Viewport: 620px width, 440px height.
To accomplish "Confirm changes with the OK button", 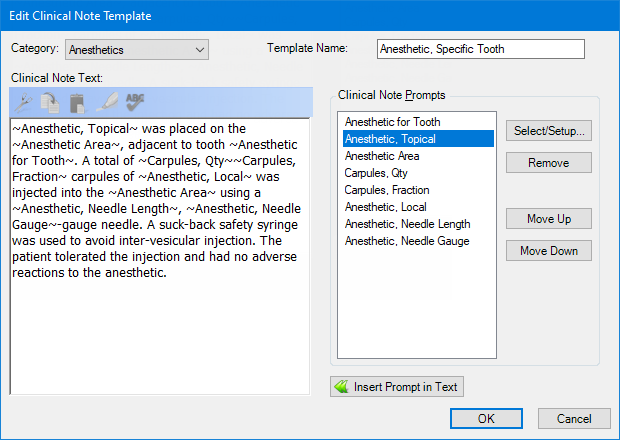I will (486, 419).
